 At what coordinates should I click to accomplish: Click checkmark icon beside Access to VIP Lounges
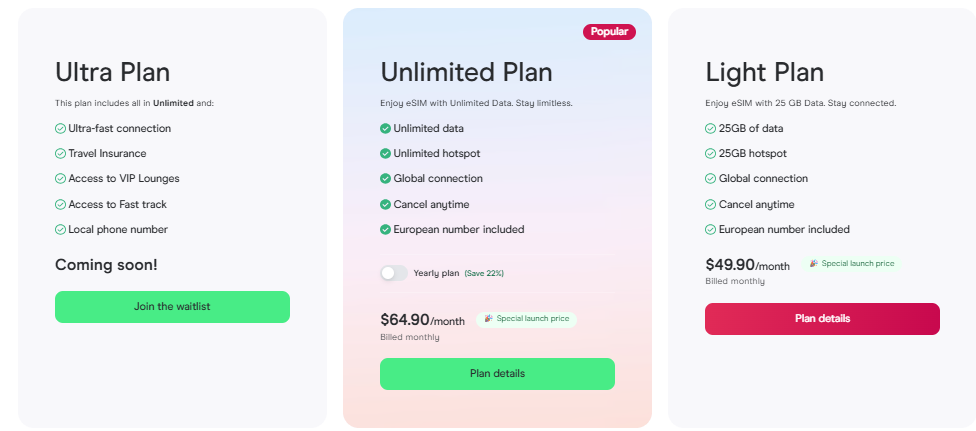coord(60,178)
